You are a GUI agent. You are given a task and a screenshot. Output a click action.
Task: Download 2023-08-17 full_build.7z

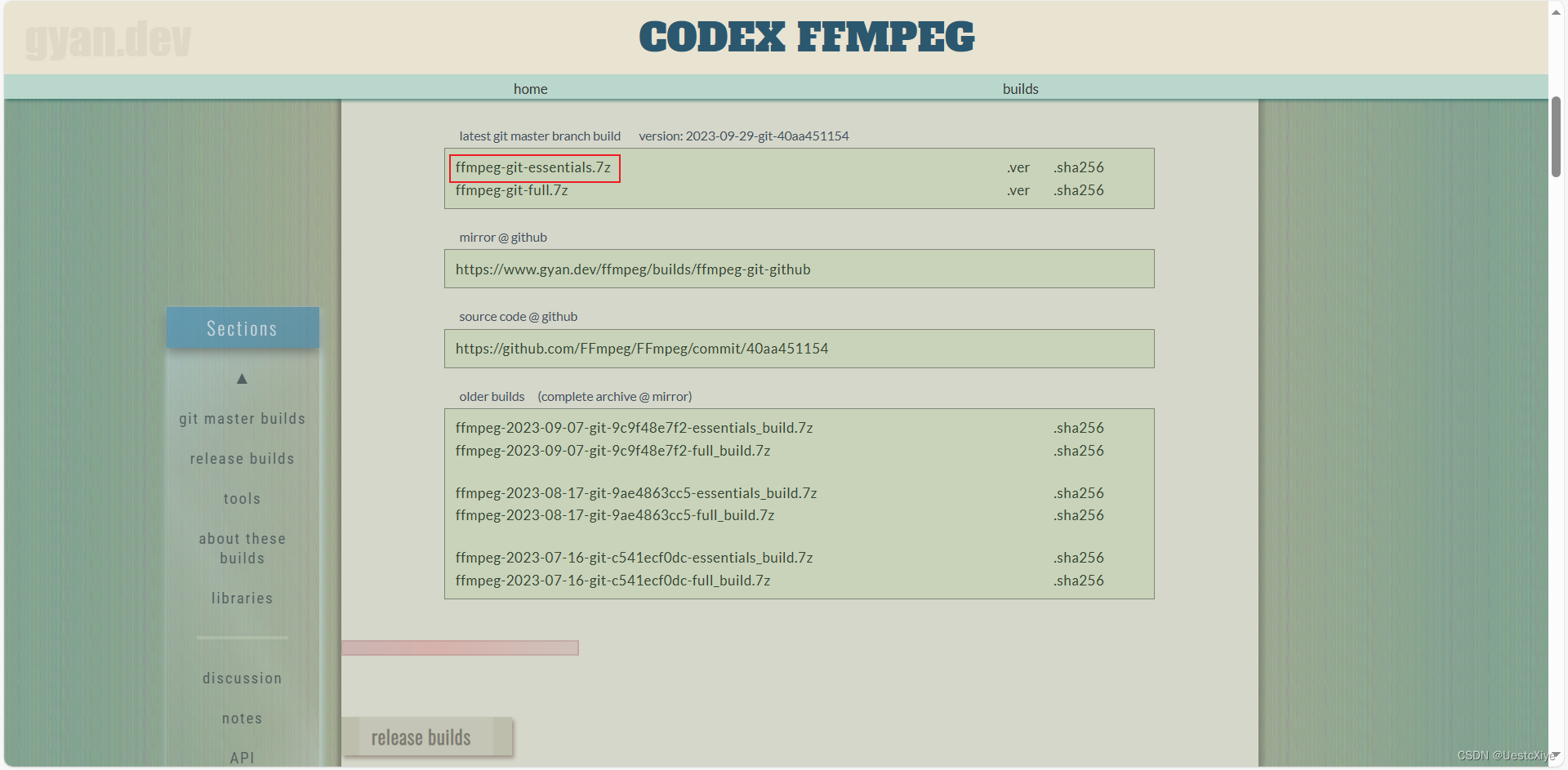(x=615, y=515)
